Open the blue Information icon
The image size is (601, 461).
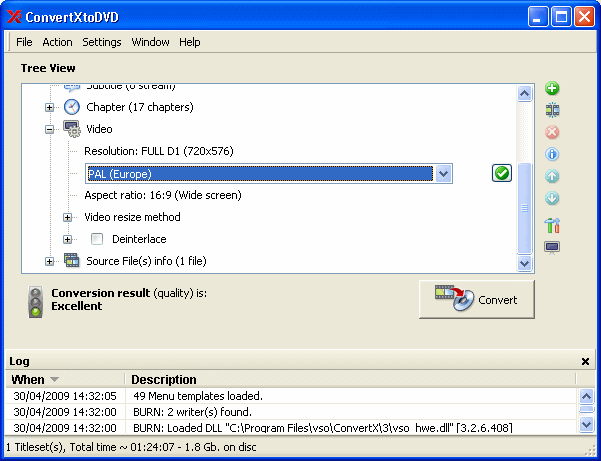point(552,154)
